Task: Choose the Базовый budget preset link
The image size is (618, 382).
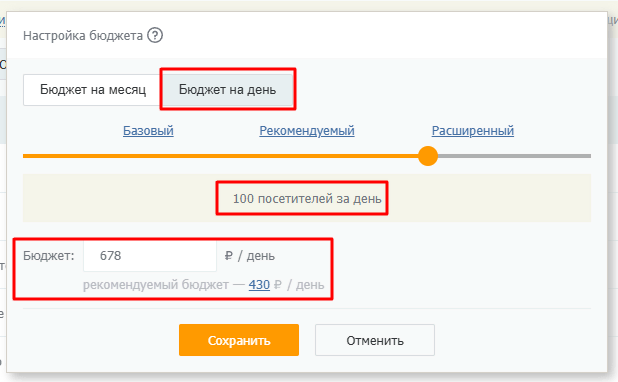Action: click(x=148, y=130)
